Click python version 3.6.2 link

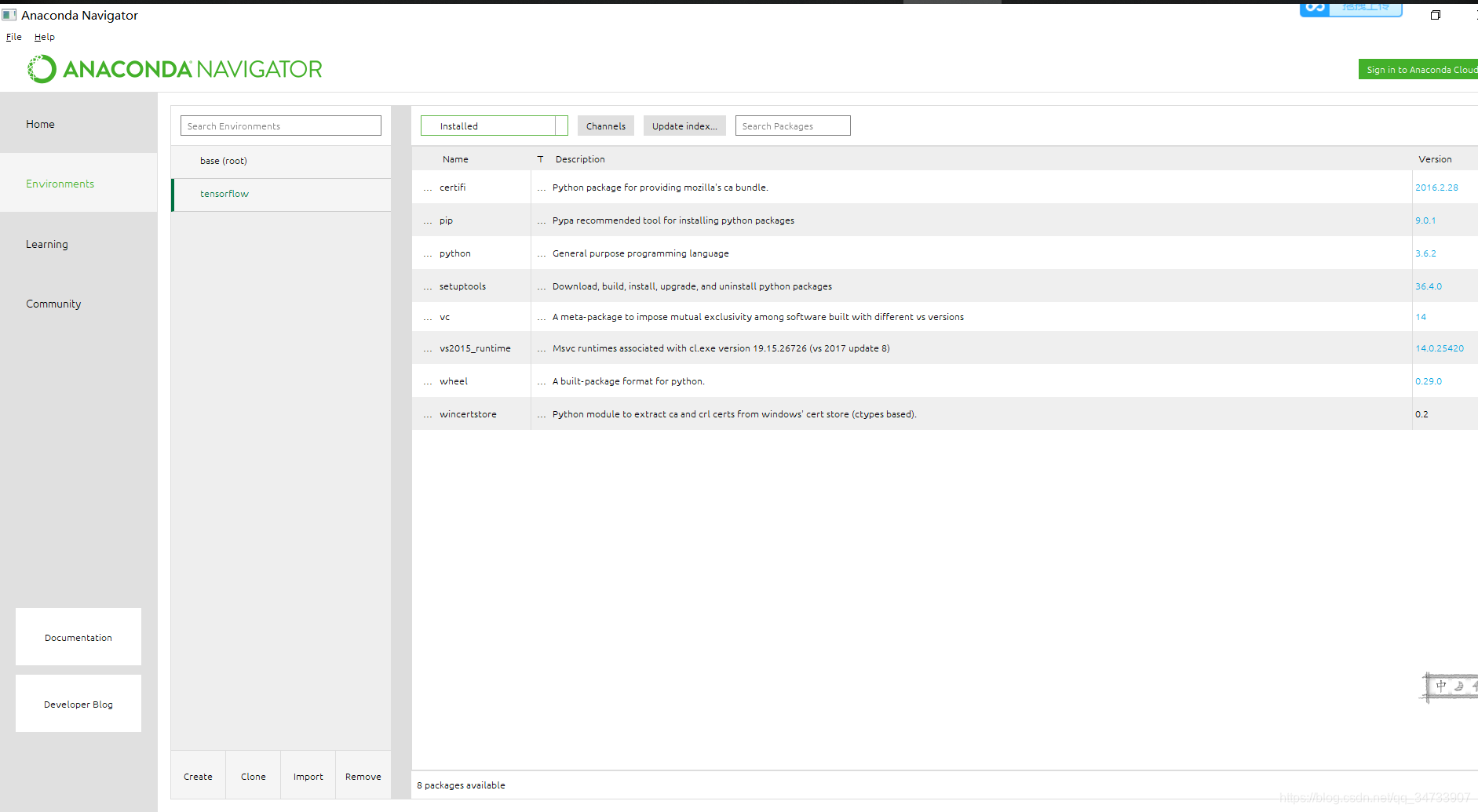pos(1425,253)
